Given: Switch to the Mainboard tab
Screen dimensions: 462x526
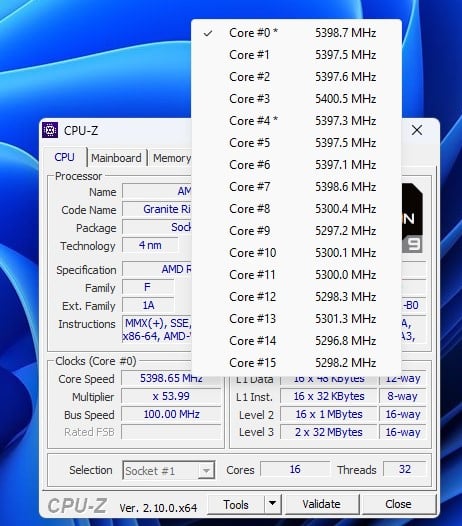Looking at the screenshot, I should coord(116,158).
